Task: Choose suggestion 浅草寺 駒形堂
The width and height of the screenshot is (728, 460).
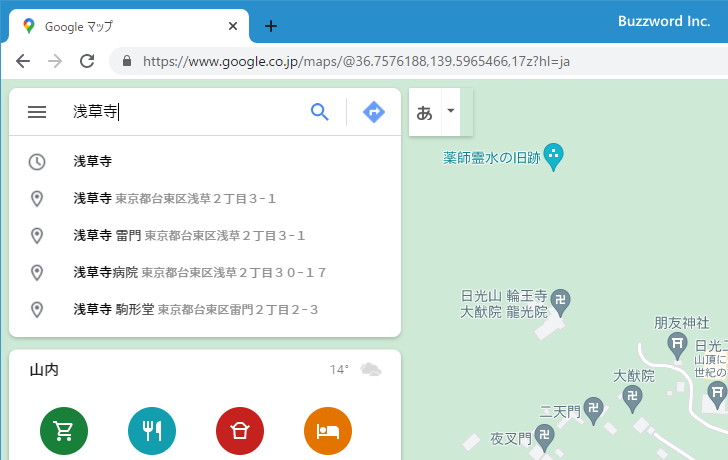Action: pos(205,310)
